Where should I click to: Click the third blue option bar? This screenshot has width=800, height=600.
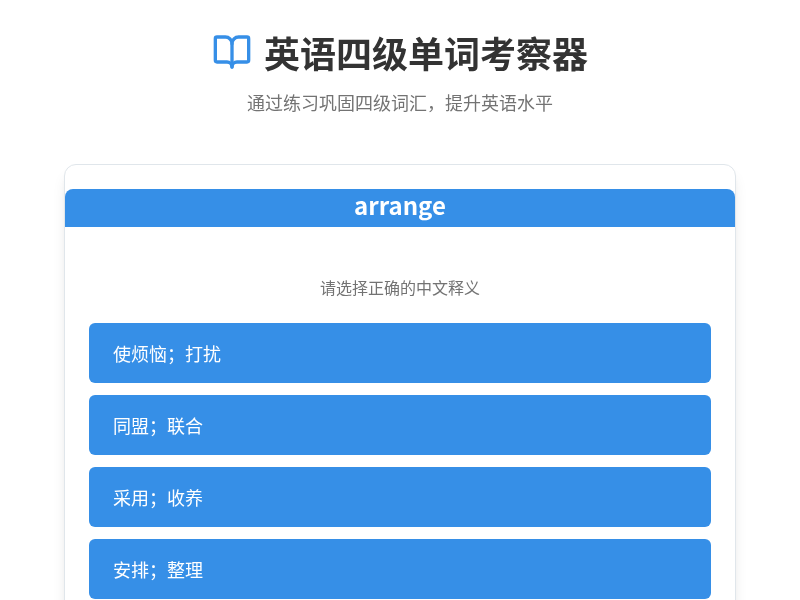click(400, 497)
